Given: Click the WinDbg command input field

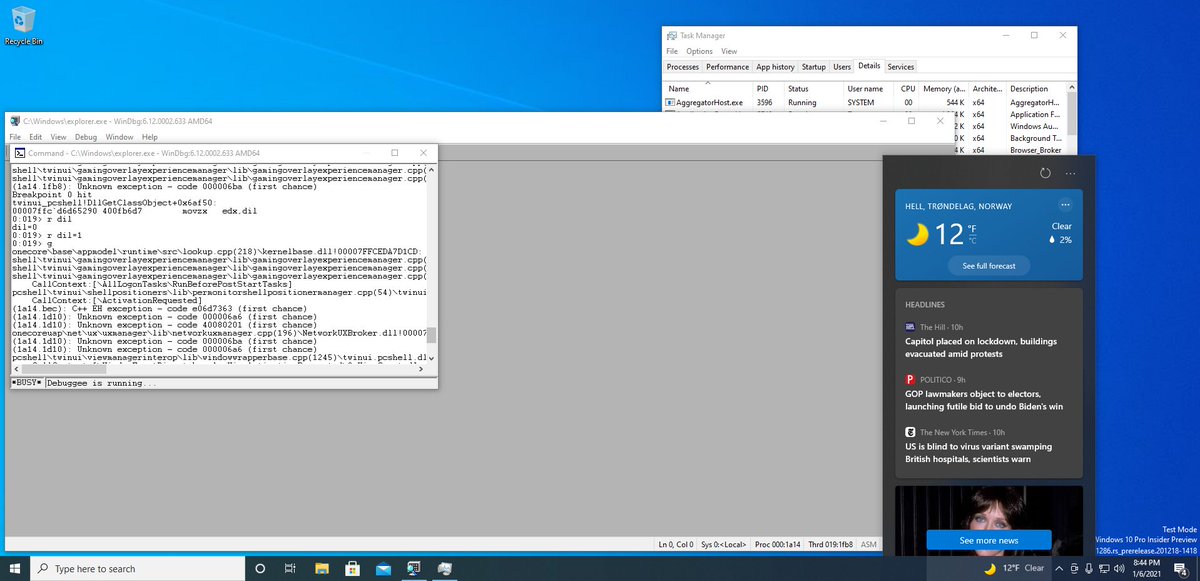Looking at the screenshot, I should [x=240, y=383].
